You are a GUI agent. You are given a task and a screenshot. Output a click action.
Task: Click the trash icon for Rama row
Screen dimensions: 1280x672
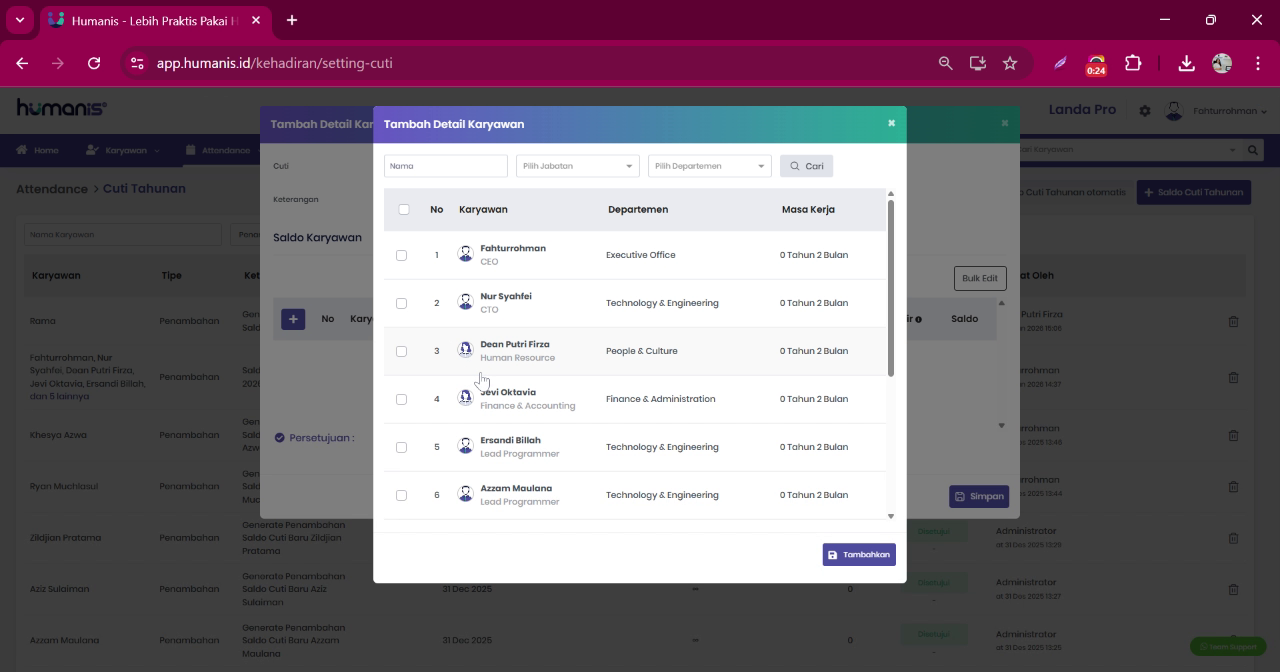1233,321
